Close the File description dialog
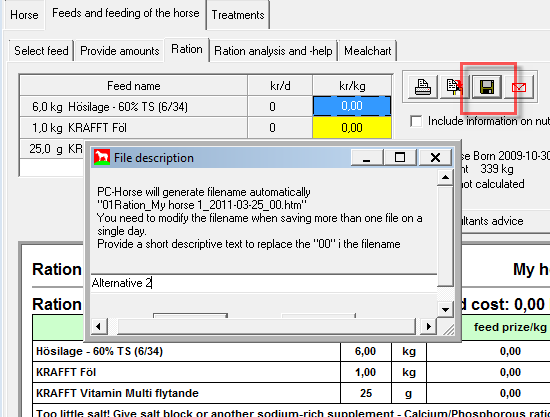The image size is (550, 417). point(435,157)
